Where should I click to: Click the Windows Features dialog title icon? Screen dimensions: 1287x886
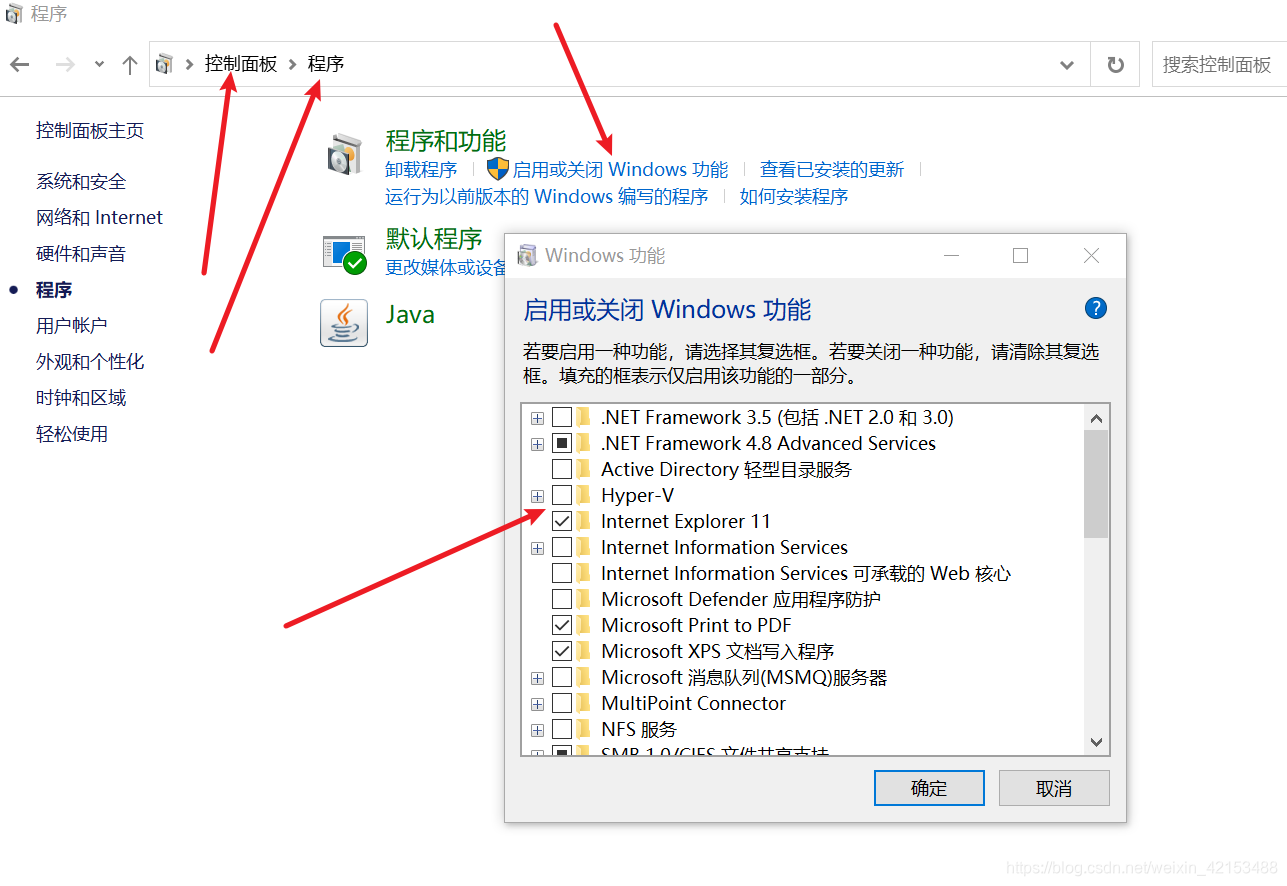527,256
